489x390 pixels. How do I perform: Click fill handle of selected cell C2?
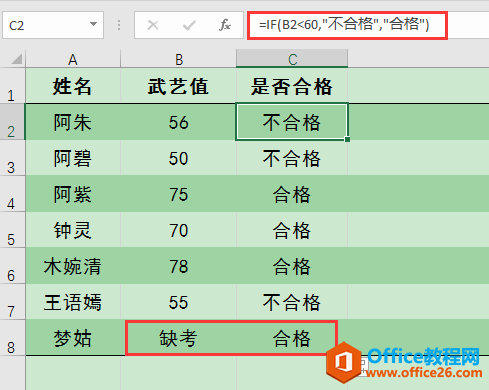(x=347, y=139)
